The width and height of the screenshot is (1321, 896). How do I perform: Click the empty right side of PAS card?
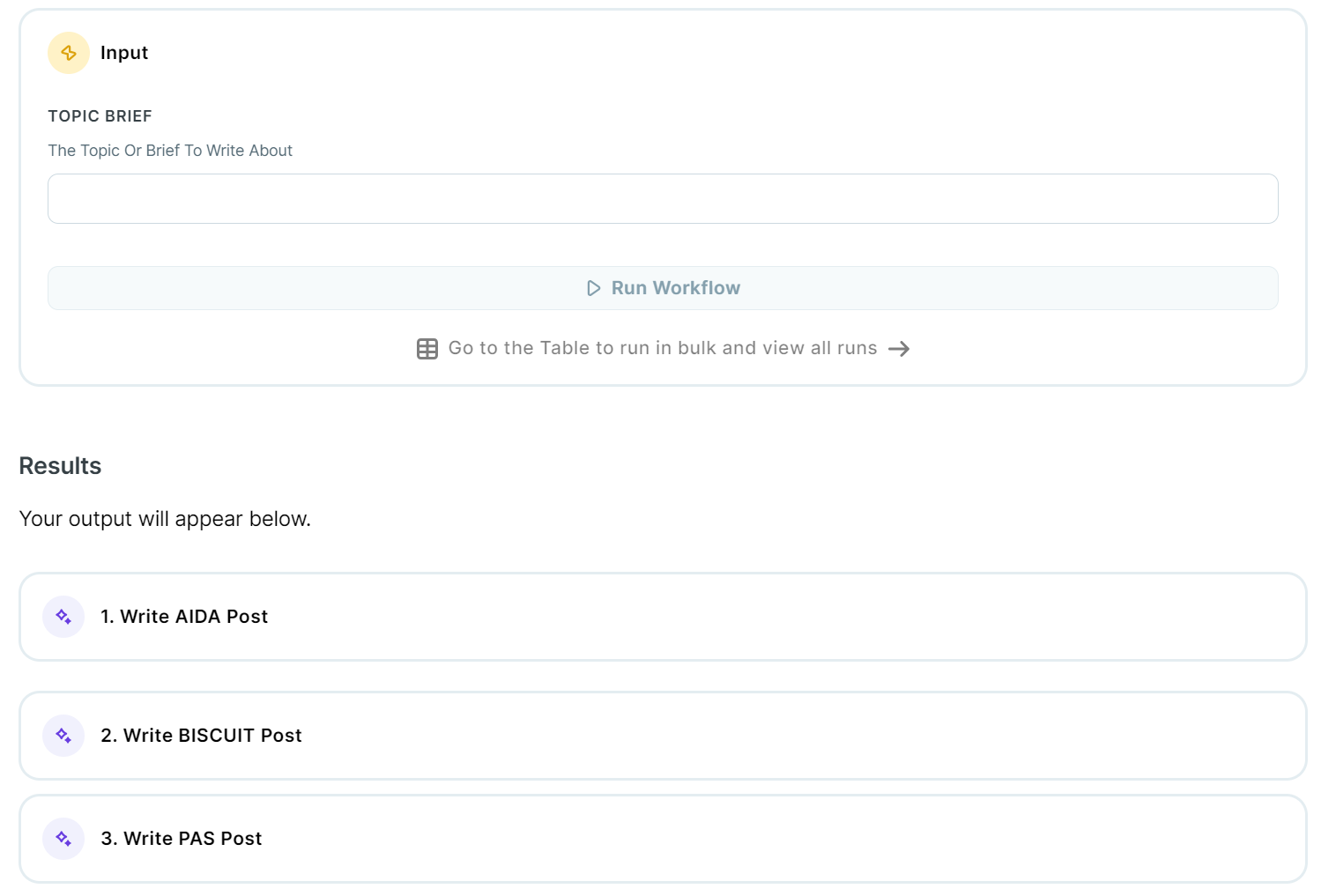pos(969,839)
